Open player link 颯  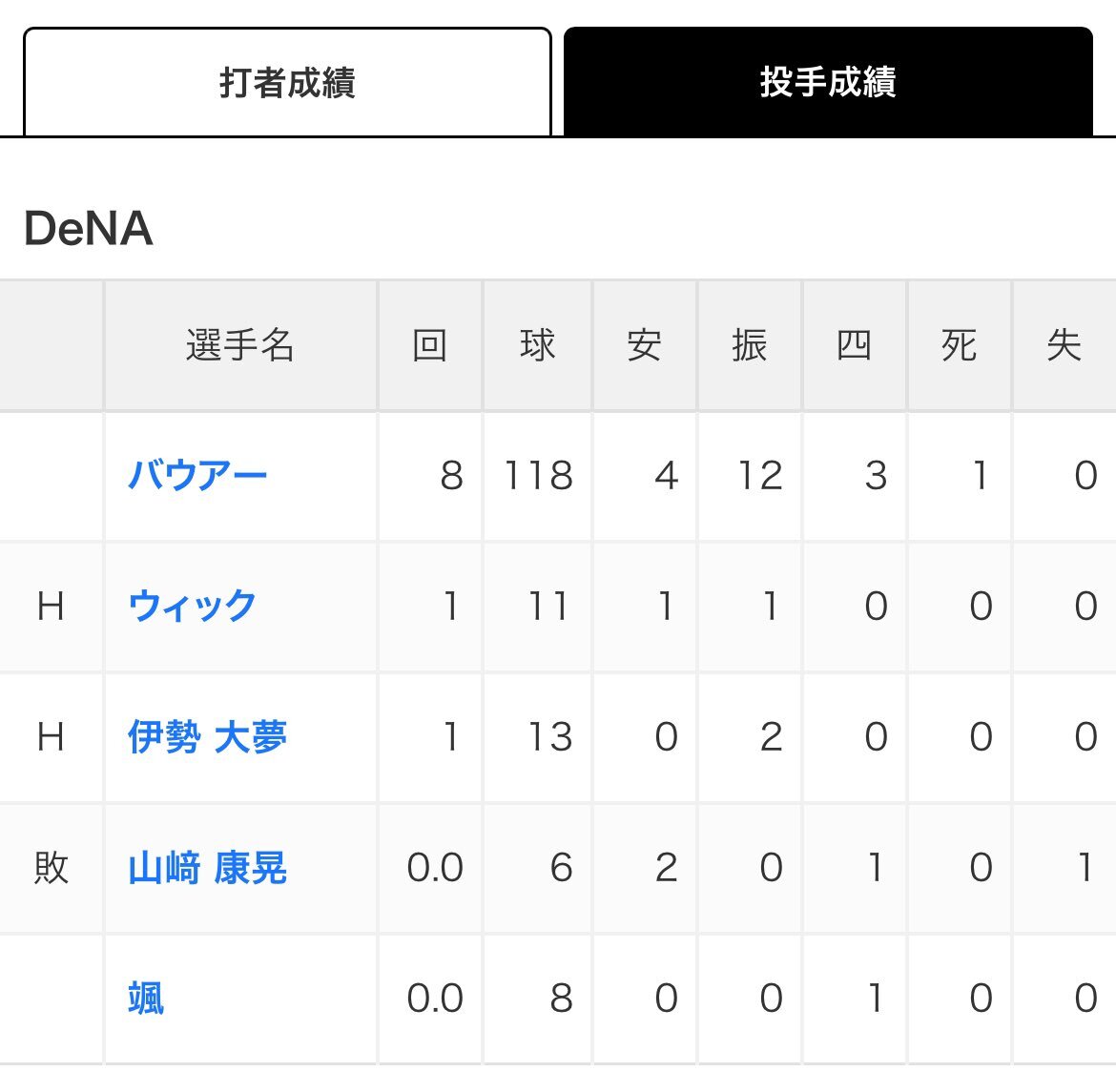coord(146,998)
